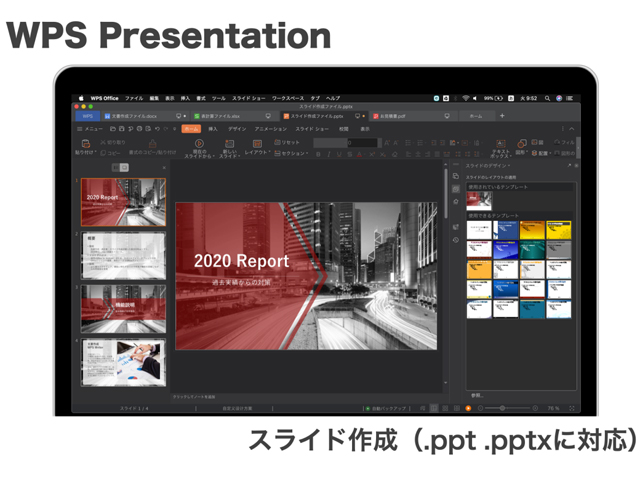
Task: Click the macOS Spotlight search icon
Action: pyautogui.click(x=547, y=98)
